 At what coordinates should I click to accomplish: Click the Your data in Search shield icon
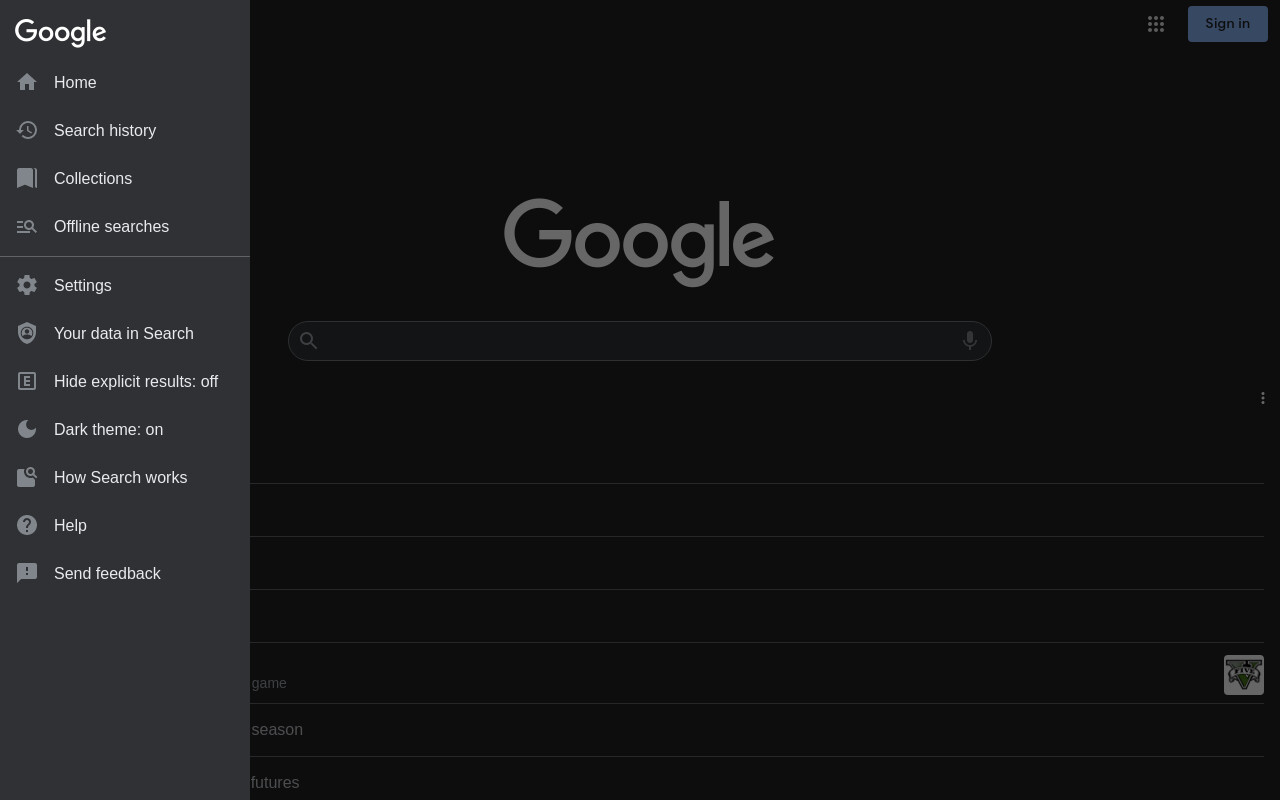(27, 333)
